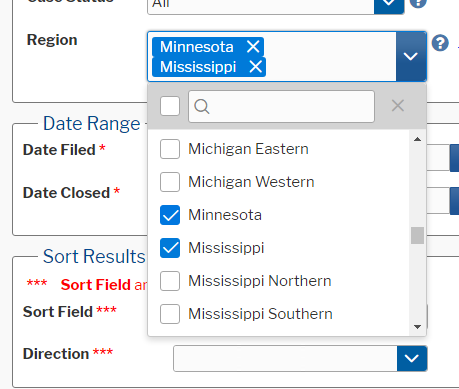Screen dimensions: 459x389
Task: Collapse the Region dropdown chevron
Action: point(411,56)
